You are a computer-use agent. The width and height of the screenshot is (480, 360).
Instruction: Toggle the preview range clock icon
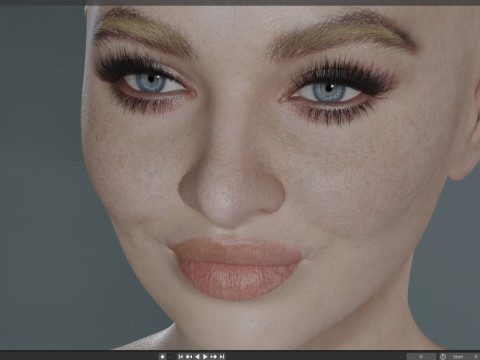(x=443, y=356)
